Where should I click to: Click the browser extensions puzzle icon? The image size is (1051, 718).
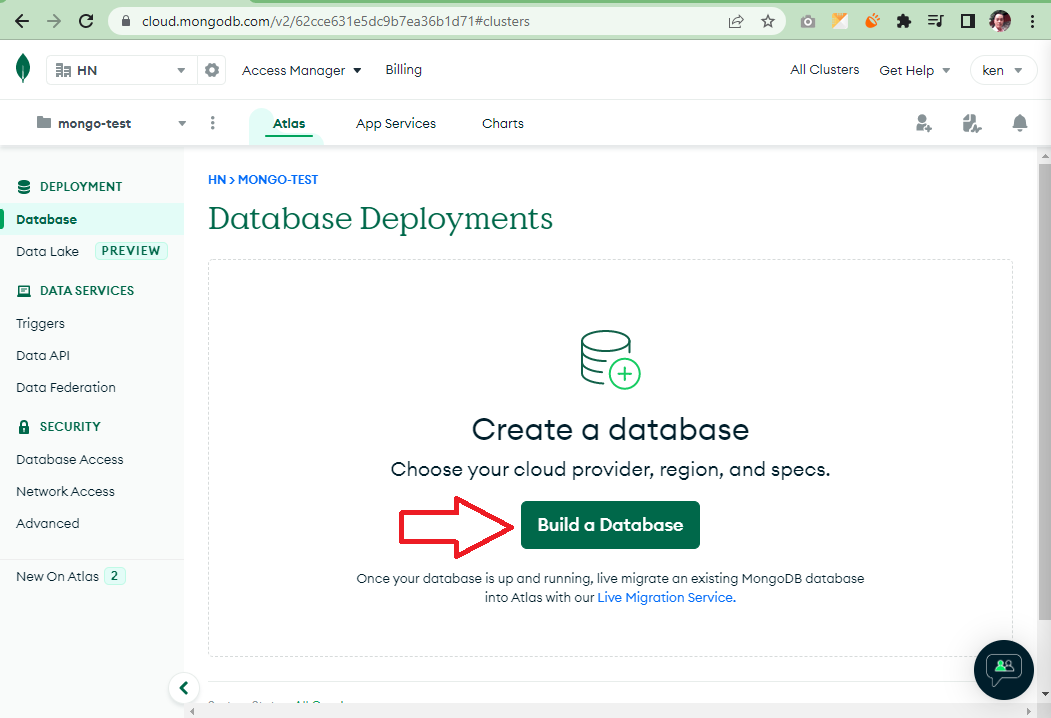[903, 20]
